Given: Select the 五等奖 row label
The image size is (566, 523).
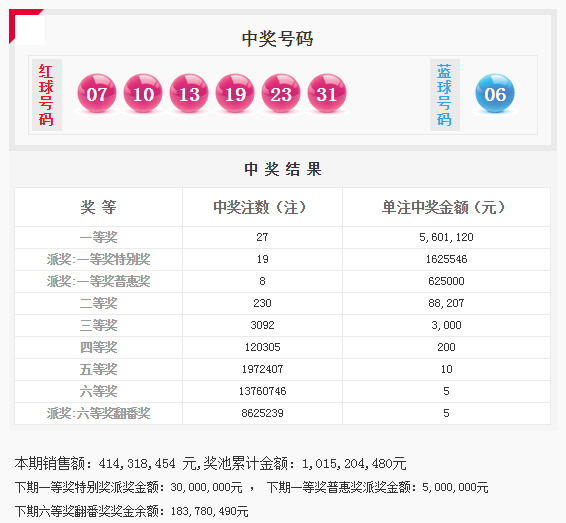Looking at the screenshot, I should [x=98, y=369].
